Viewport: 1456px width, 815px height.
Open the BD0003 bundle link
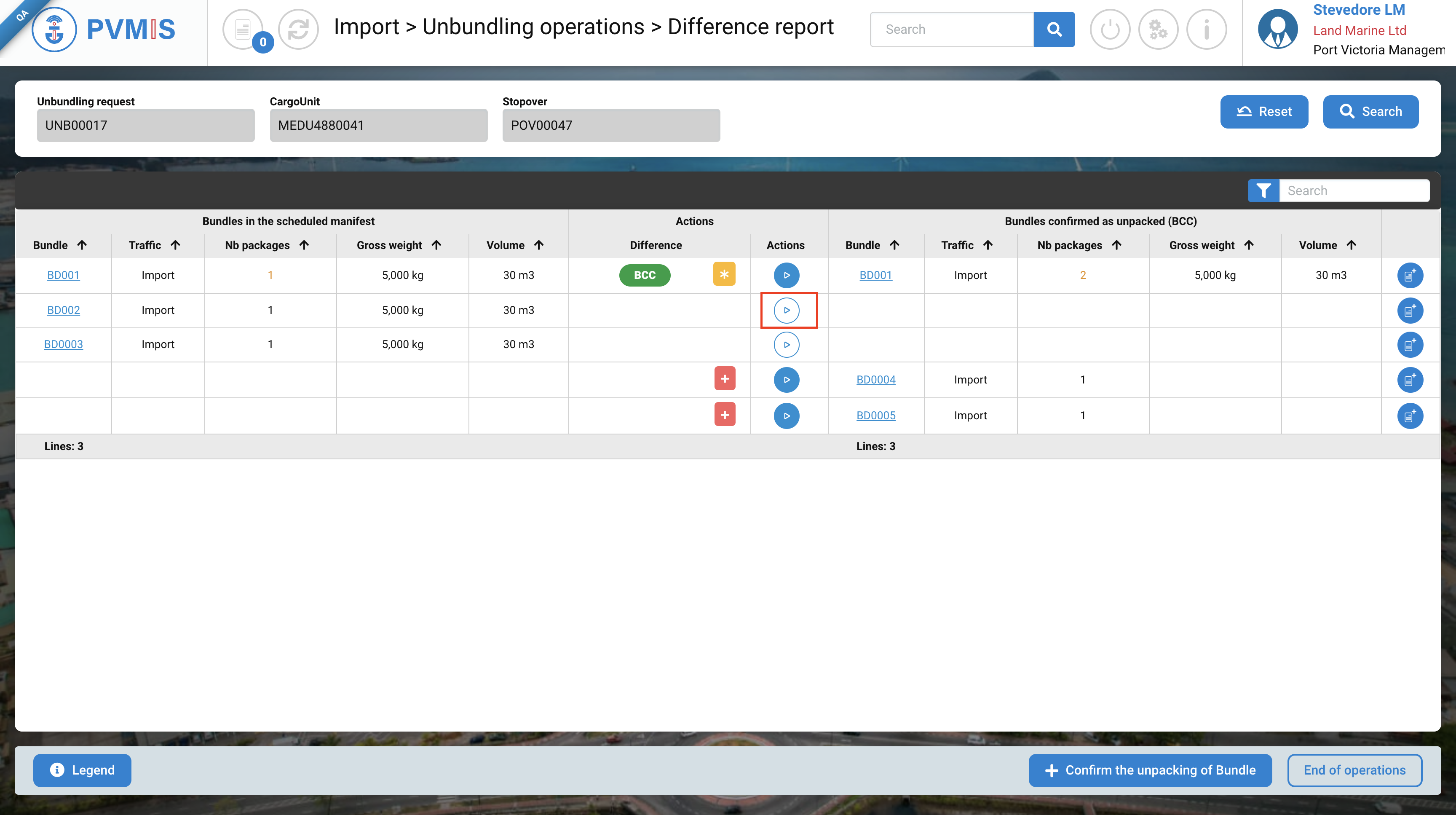[63, 344]
